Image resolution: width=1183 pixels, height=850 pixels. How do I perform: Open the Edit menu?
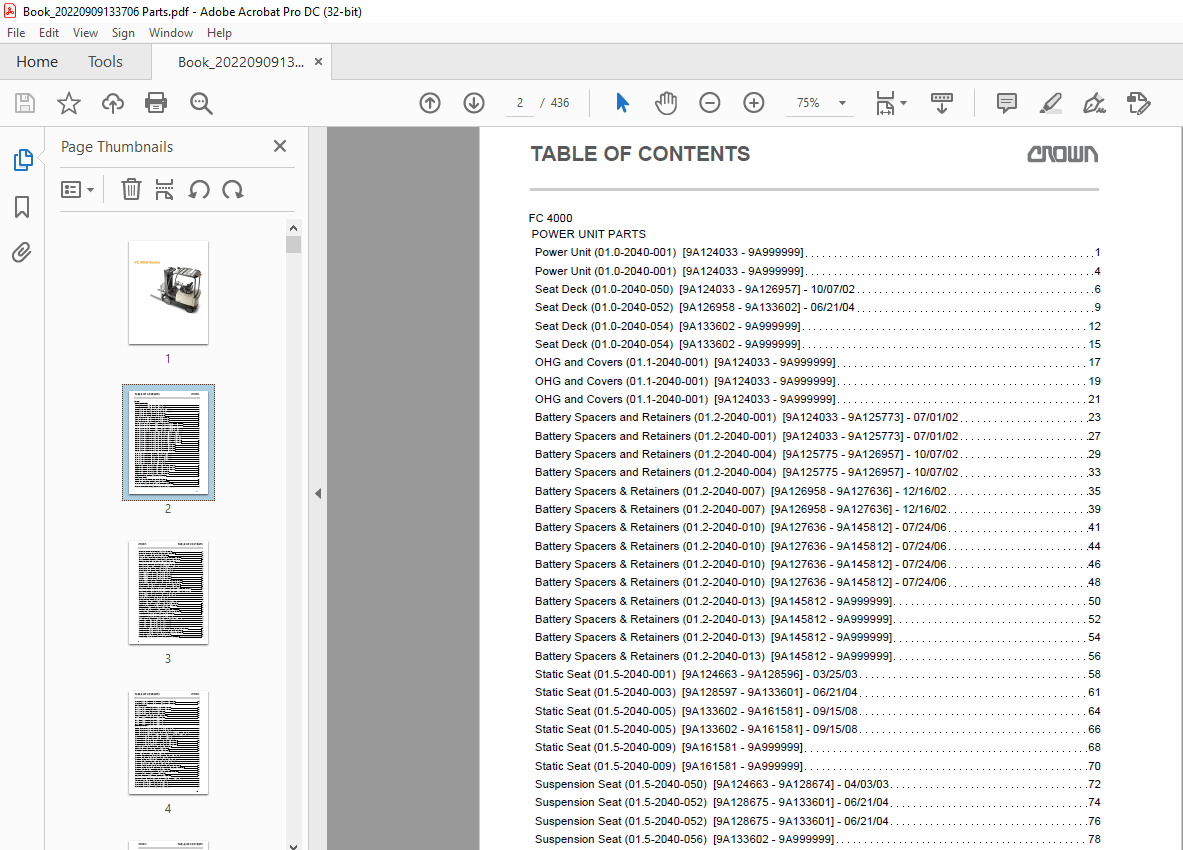[x=49, y=33]
